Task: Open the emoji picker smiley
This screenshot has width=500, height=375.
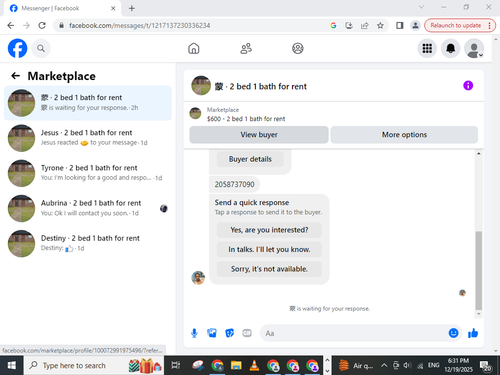Action: tap(453, 333)
